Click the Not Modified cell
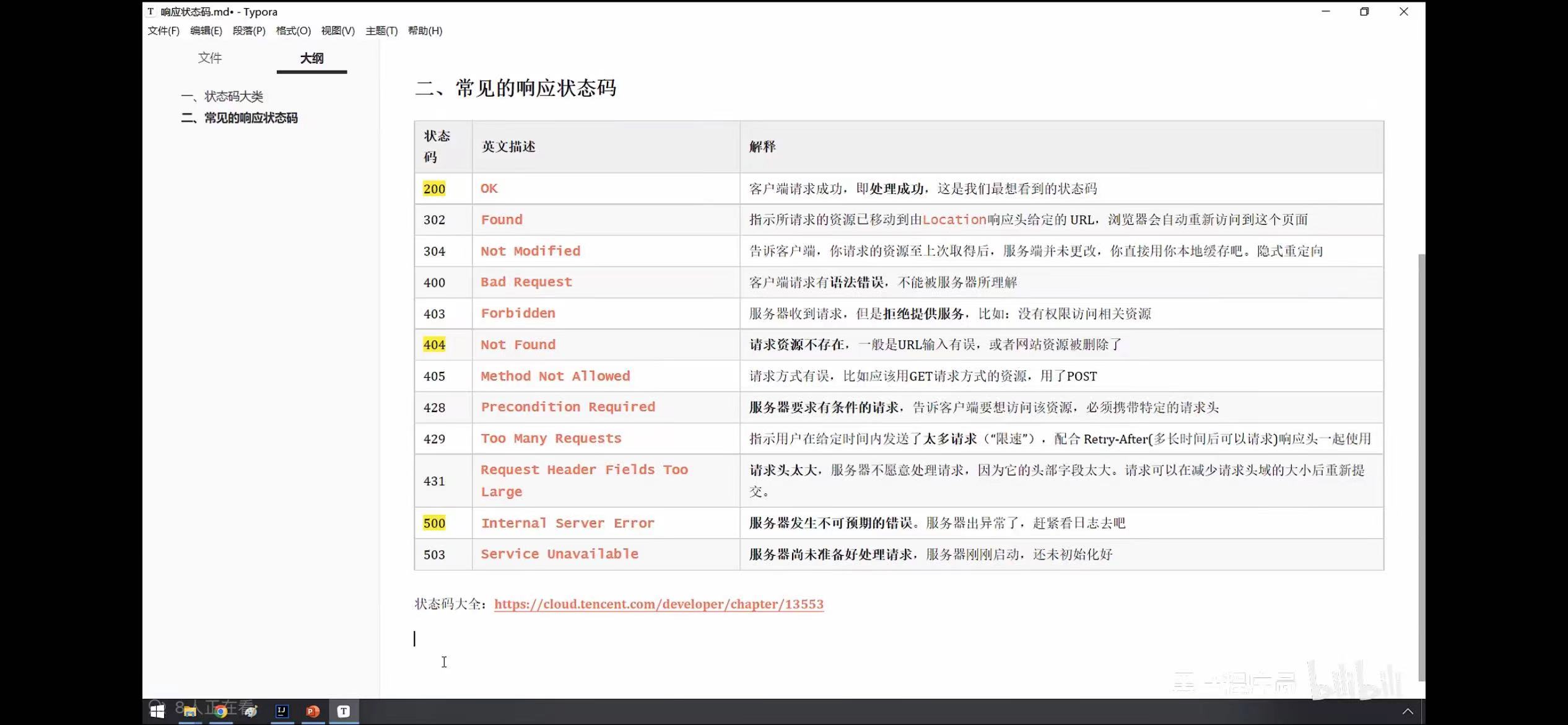 [606, 251]
